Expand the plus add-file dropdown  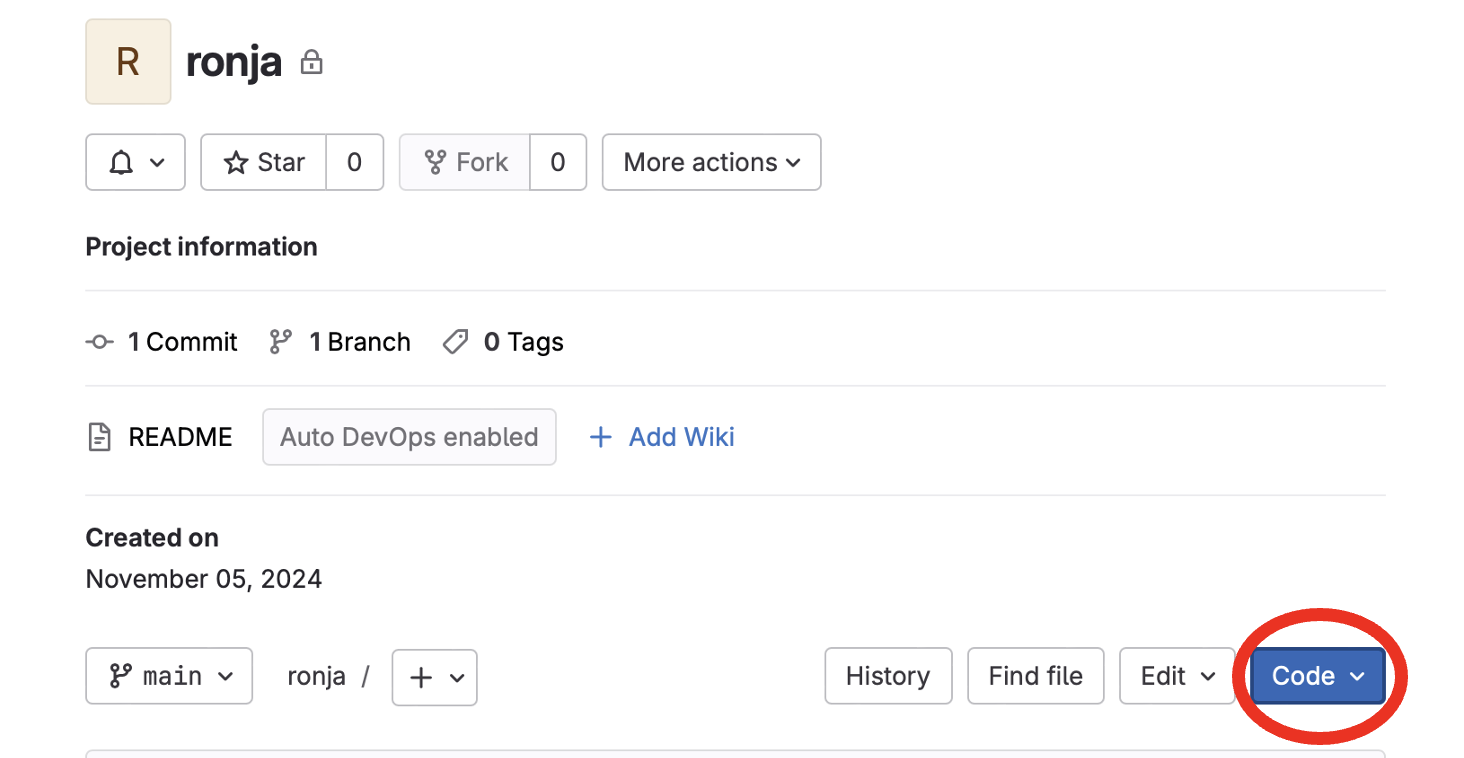[434, 677]
